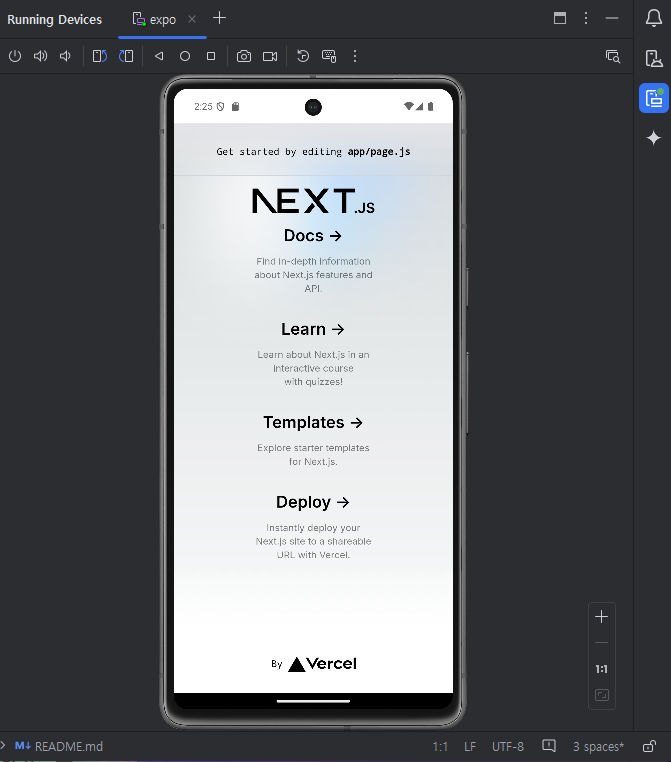The width and height of the screenshot is (671, 762).
Task: Switch Running Devices window view mode
Action: click(560, 18)
